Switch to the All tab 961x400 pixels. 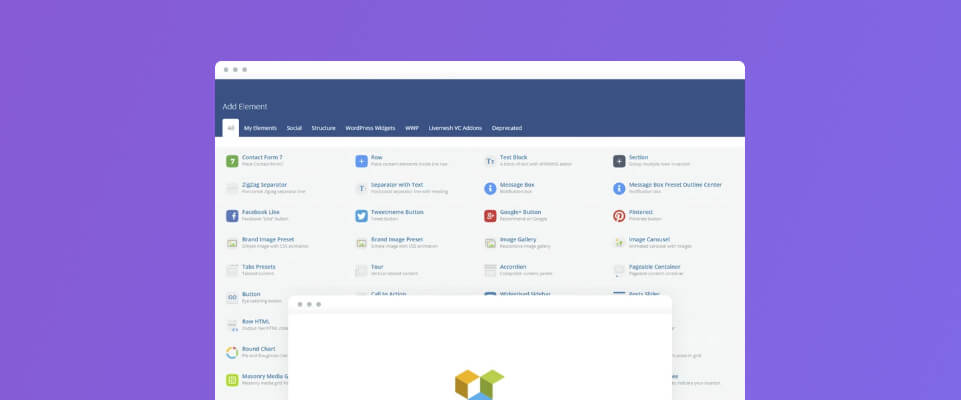pyautogui.click(x=230, y=128)
